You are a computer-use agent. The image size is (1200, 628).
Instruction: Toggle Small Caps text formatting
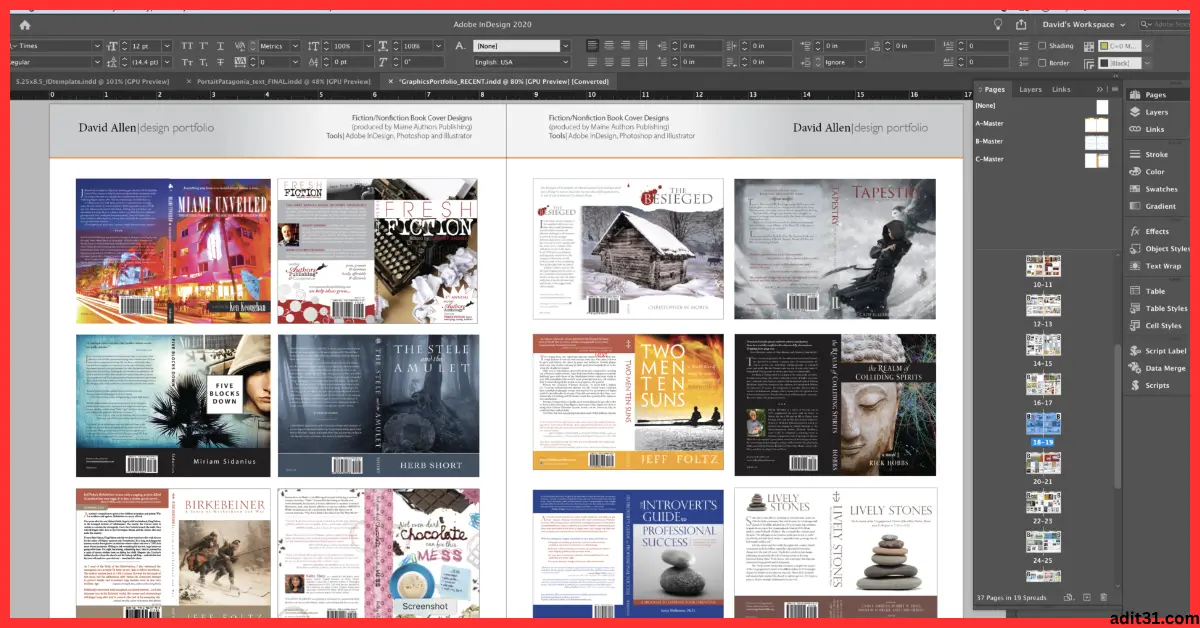pyautogui.click(x=188, y=62)
